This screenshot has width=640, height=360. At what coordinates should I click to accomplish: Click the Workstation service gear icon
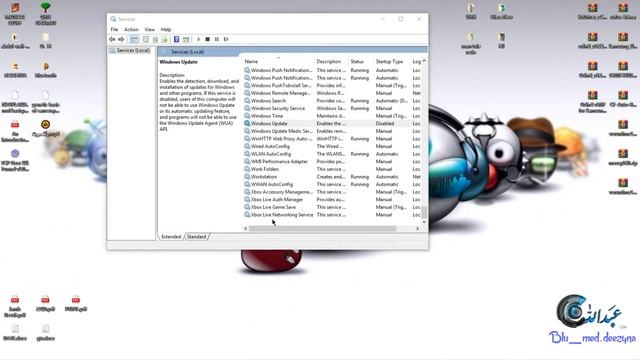247,177
